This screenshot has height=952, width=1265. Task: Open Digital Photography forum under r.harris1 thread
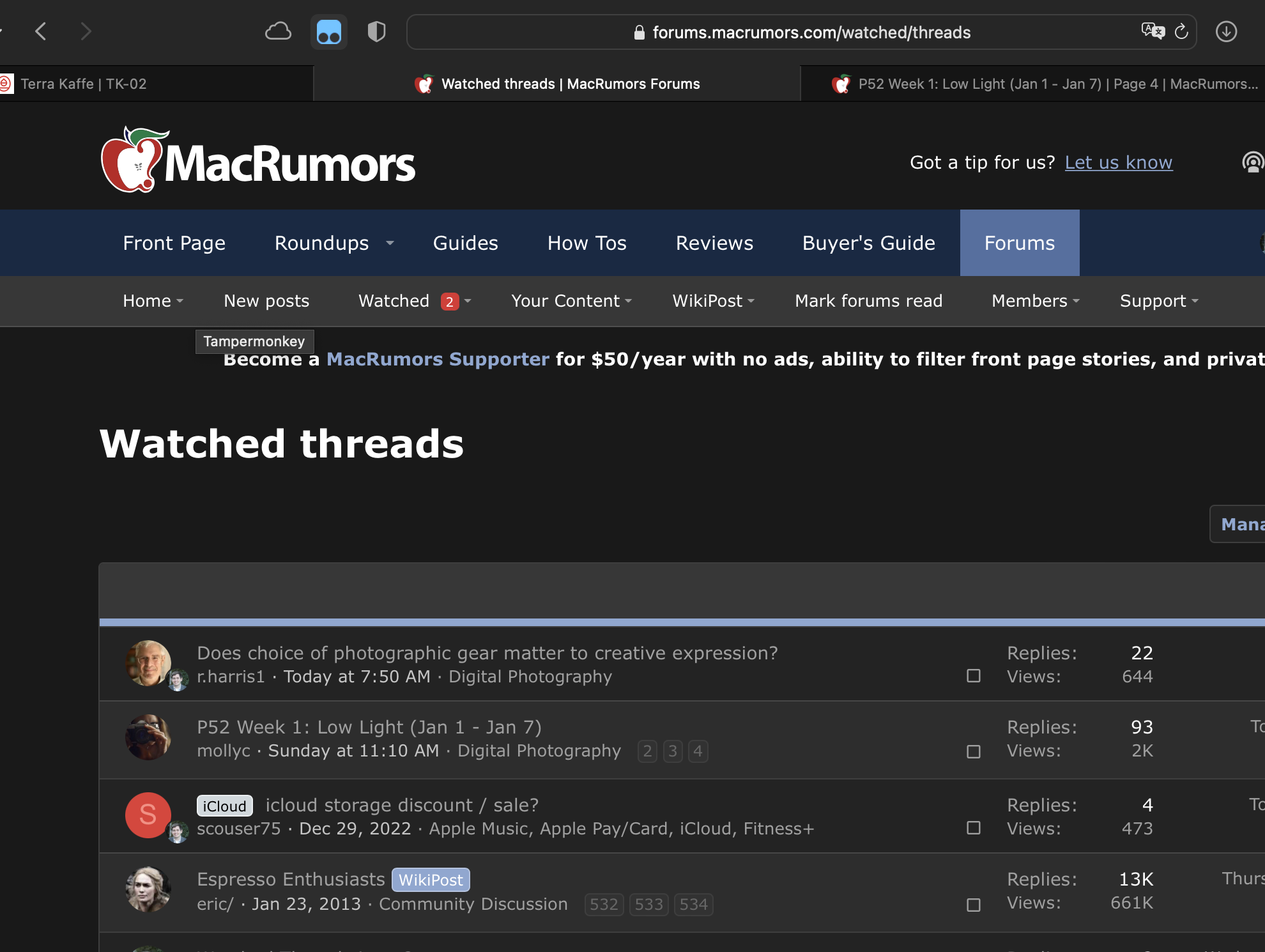pyautogui.click(x=530, y=677)
